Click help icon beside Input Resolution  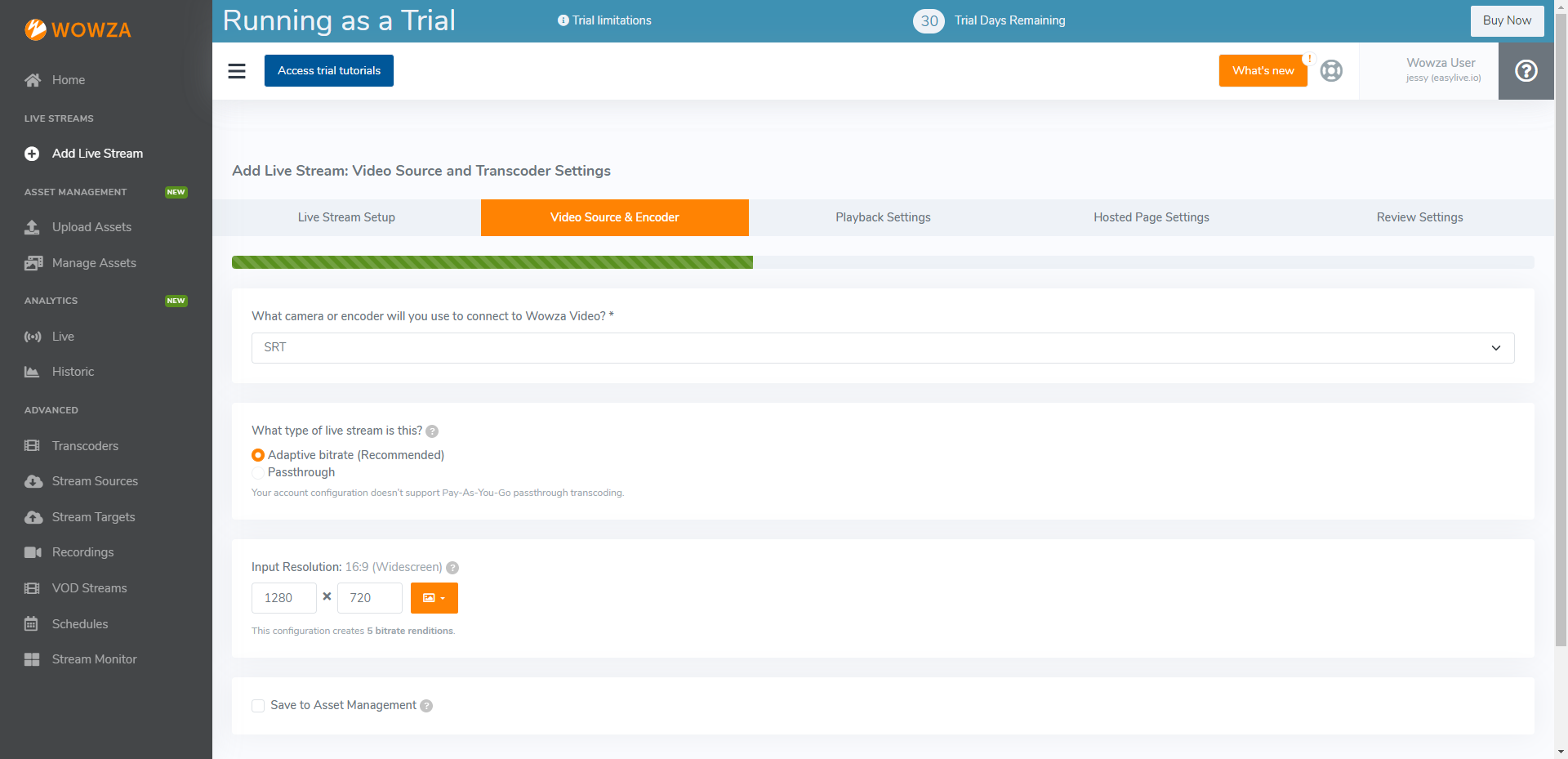tap(452, 568)
